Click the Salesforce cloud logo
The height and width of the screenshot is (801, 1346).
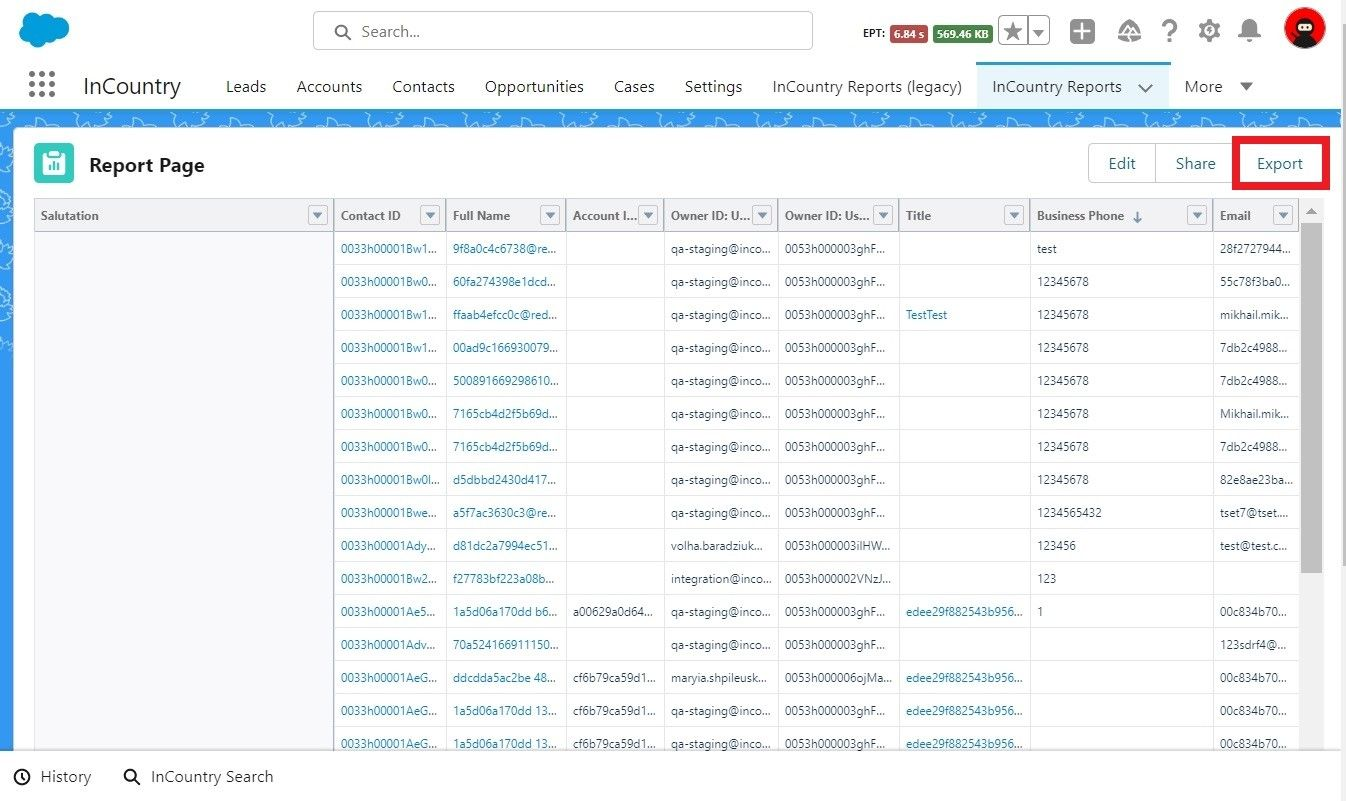point(44,30)
